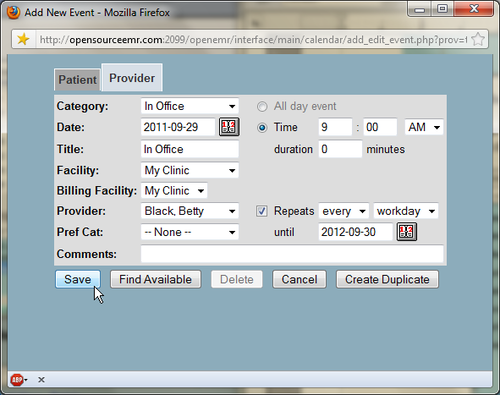This screenshot has height=395, width=500.
Task: Open the calendar picker beside until date
Action: [x=407, y=232]
